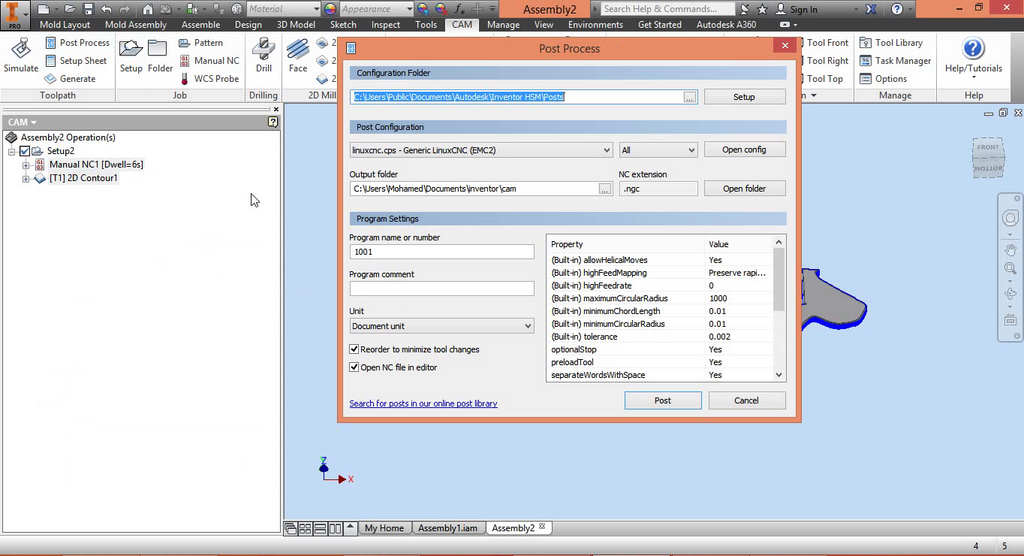This screenshot has height=556, width=1024.
Task: Open the Setup Sheet tool
Action: (x=76, y=61)
